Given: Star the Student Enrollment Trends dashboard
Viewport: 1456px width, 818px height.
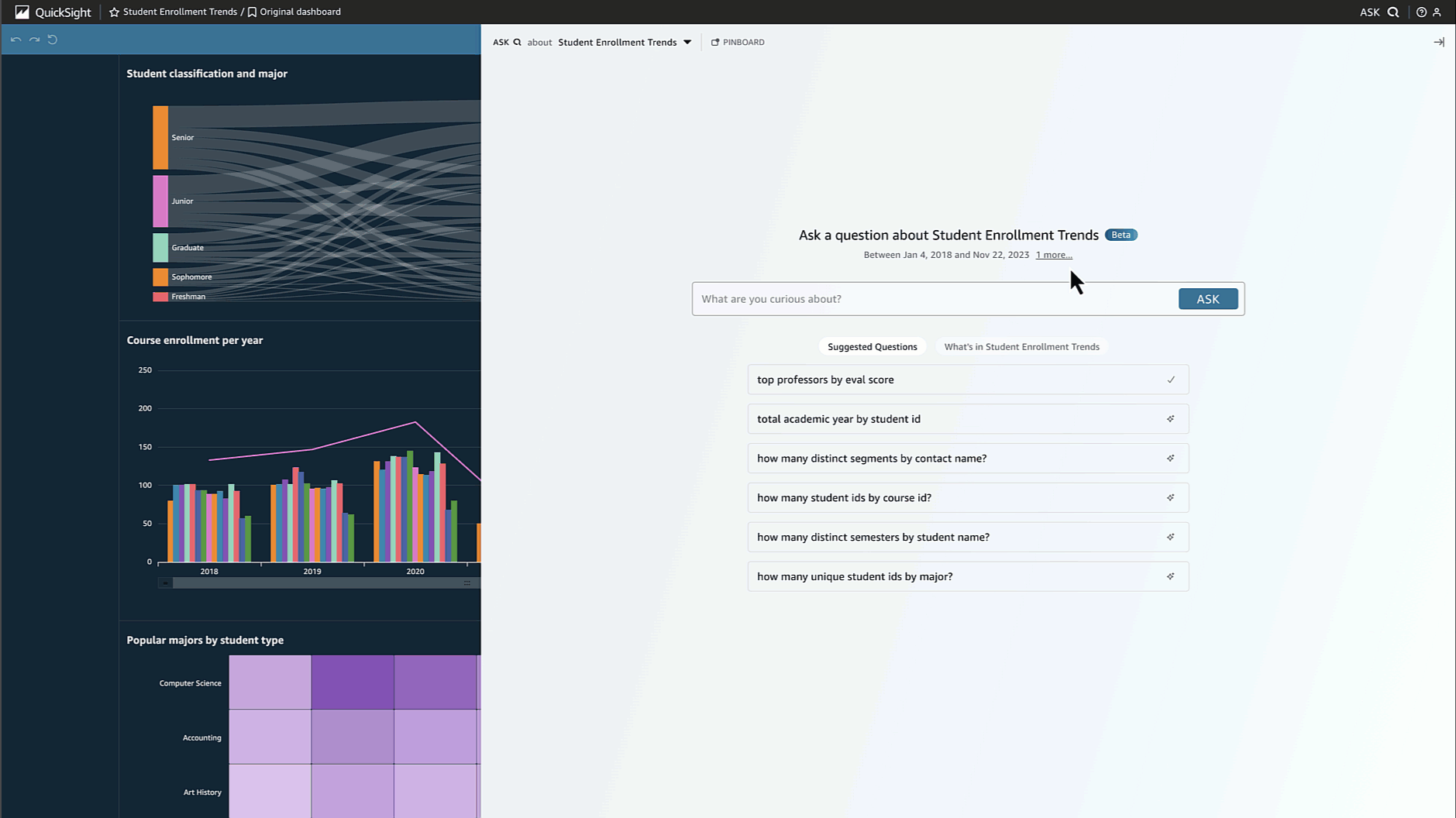Looking at the screenshot, I should pyautogui.click(x=114, y=12).
